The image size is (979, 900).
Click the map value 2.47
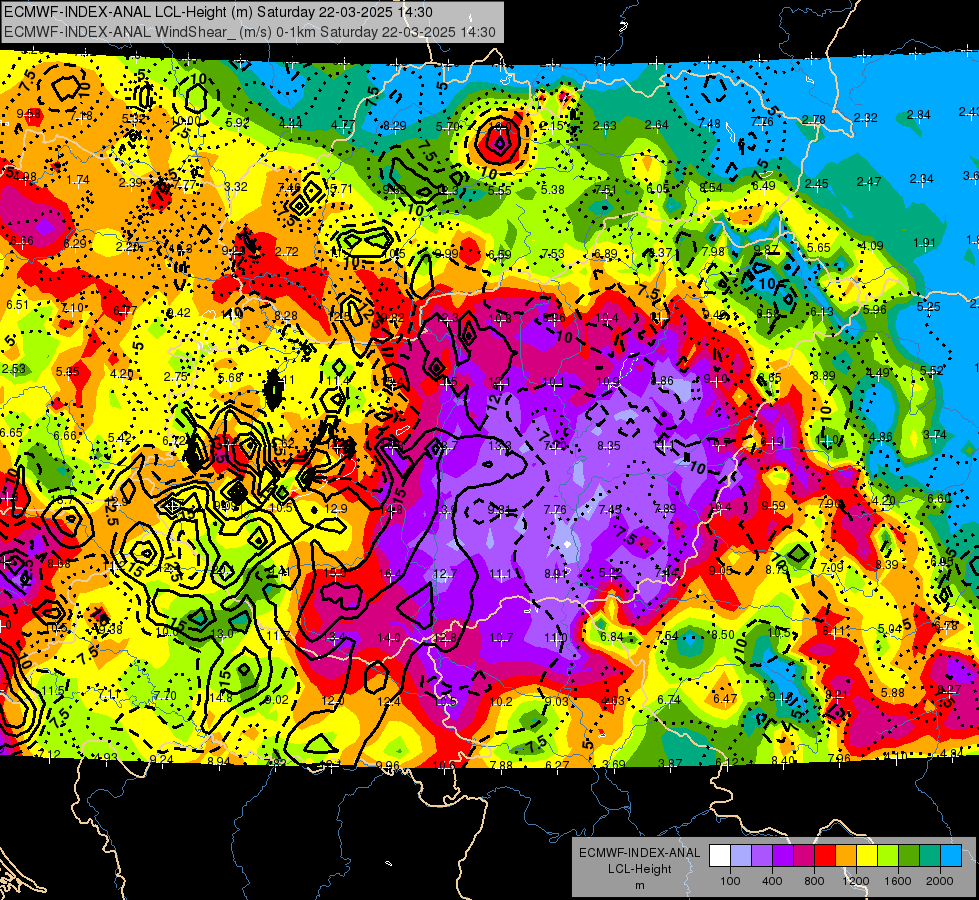pos(868,182)
